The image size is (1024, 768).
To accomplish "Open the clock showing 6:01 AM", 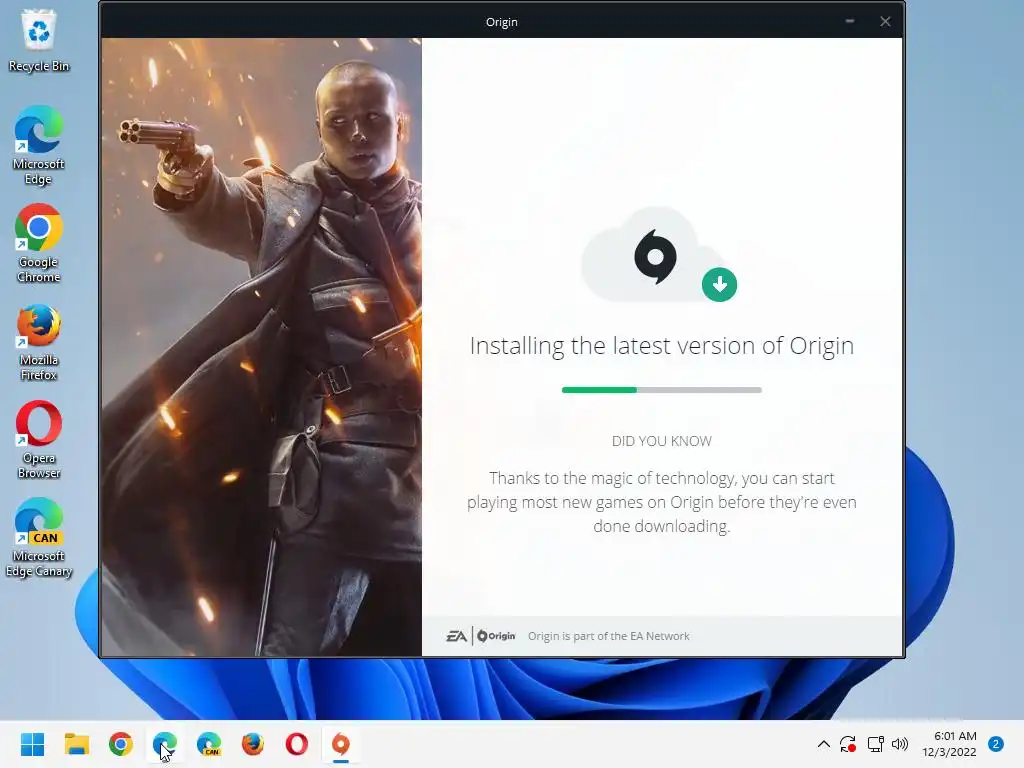I will (949, 744).
